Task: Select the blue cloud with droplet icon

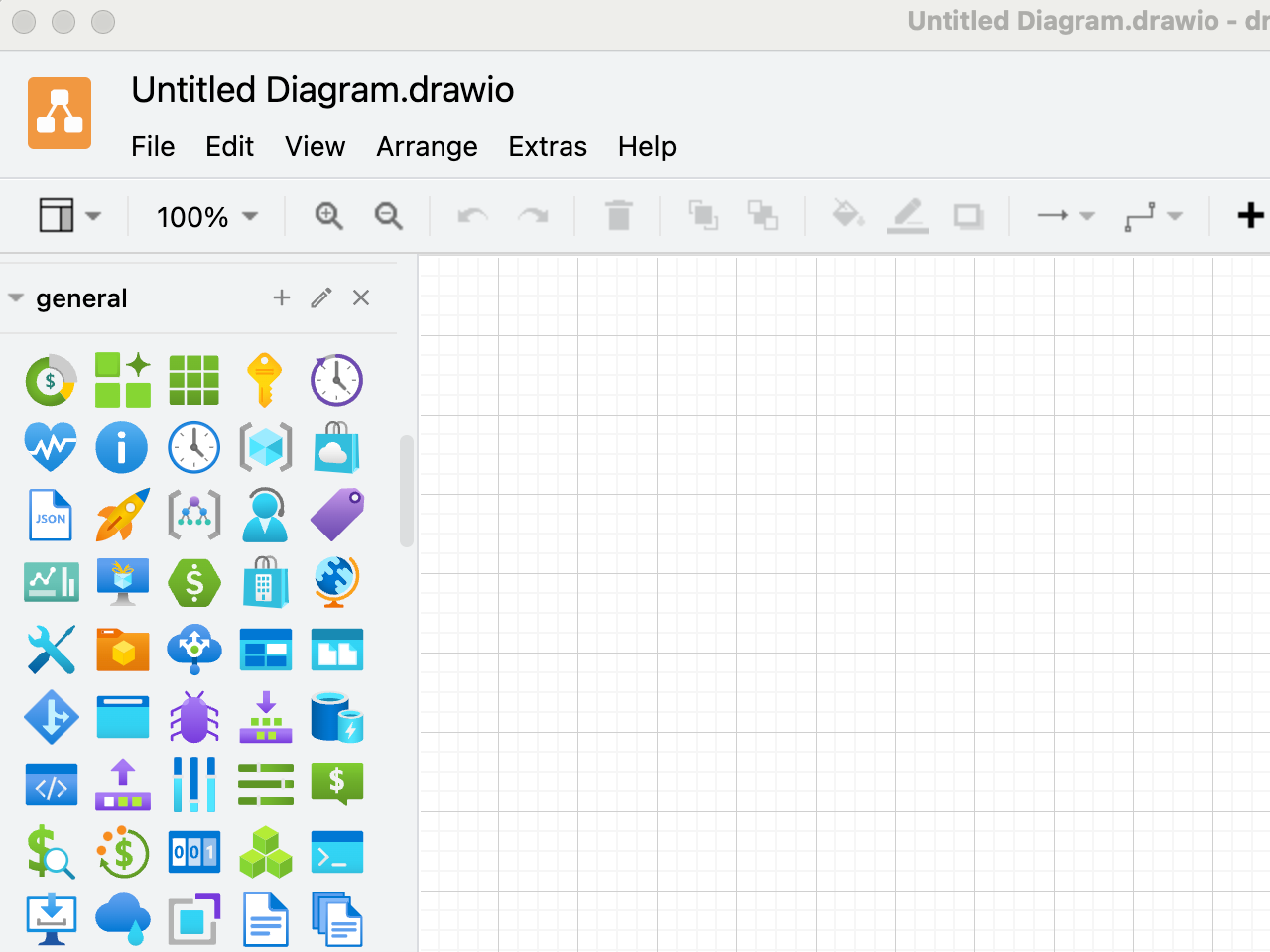Action: point(122,919)
